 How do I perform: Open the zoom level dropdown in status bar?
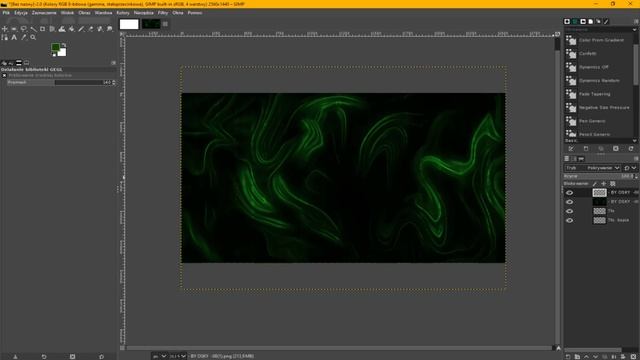pyautogui.click(x=178, y=356)
